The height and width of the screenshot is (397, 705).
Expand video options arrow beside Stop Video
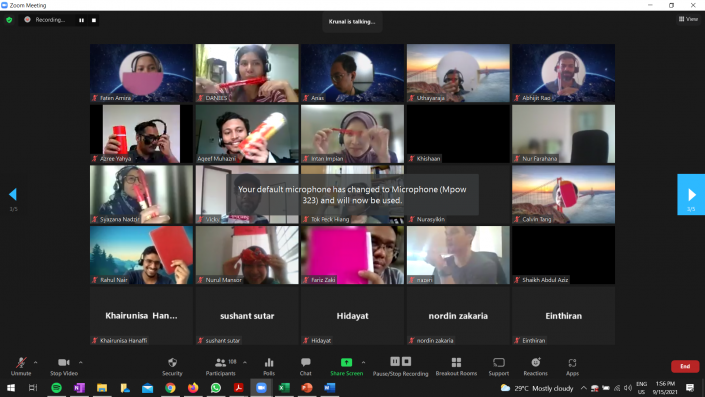[81, 362]
